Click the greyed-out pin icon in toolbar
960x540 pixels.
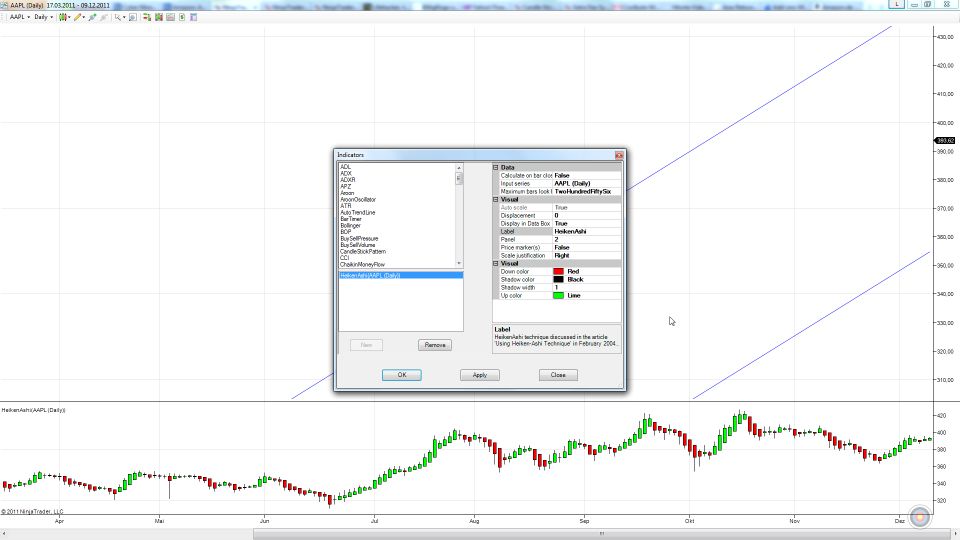[103, 17]
